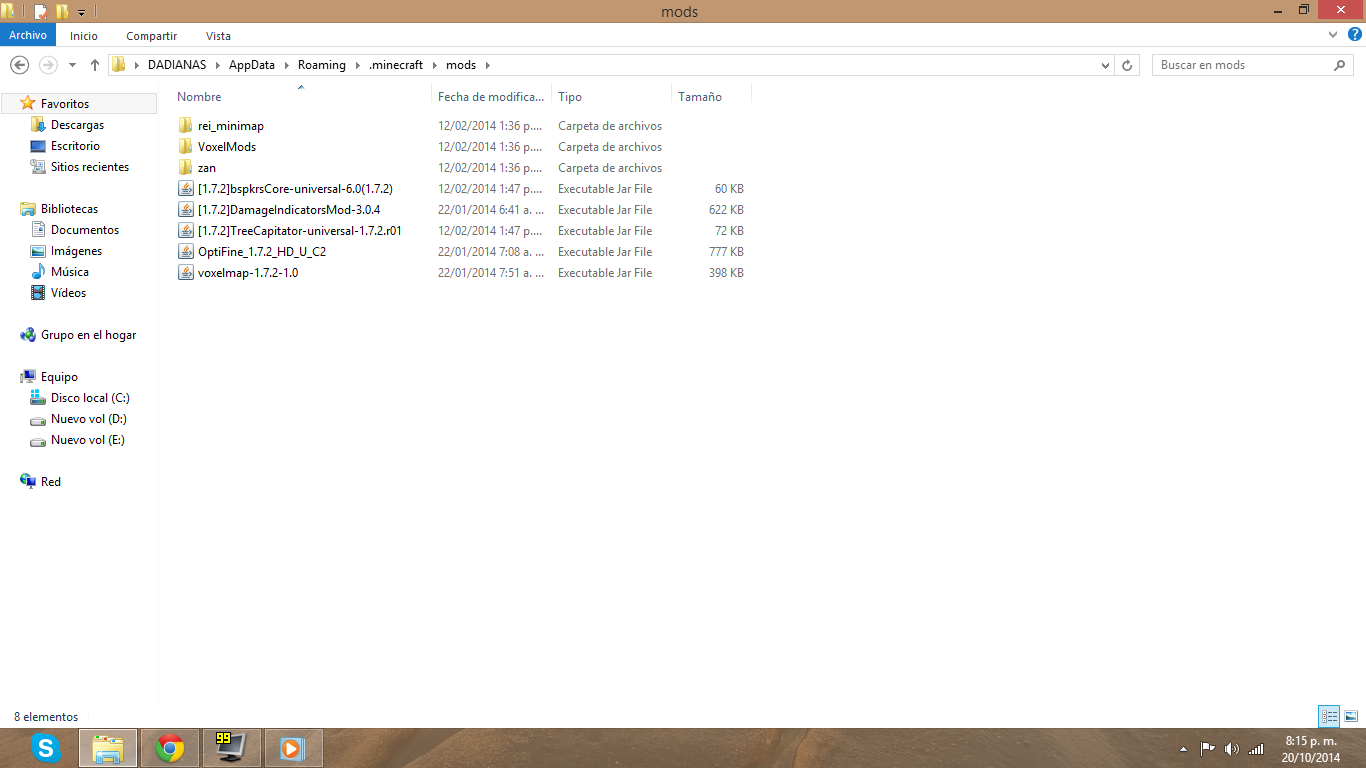Open Descargas in the sidebar

point(77,125)
